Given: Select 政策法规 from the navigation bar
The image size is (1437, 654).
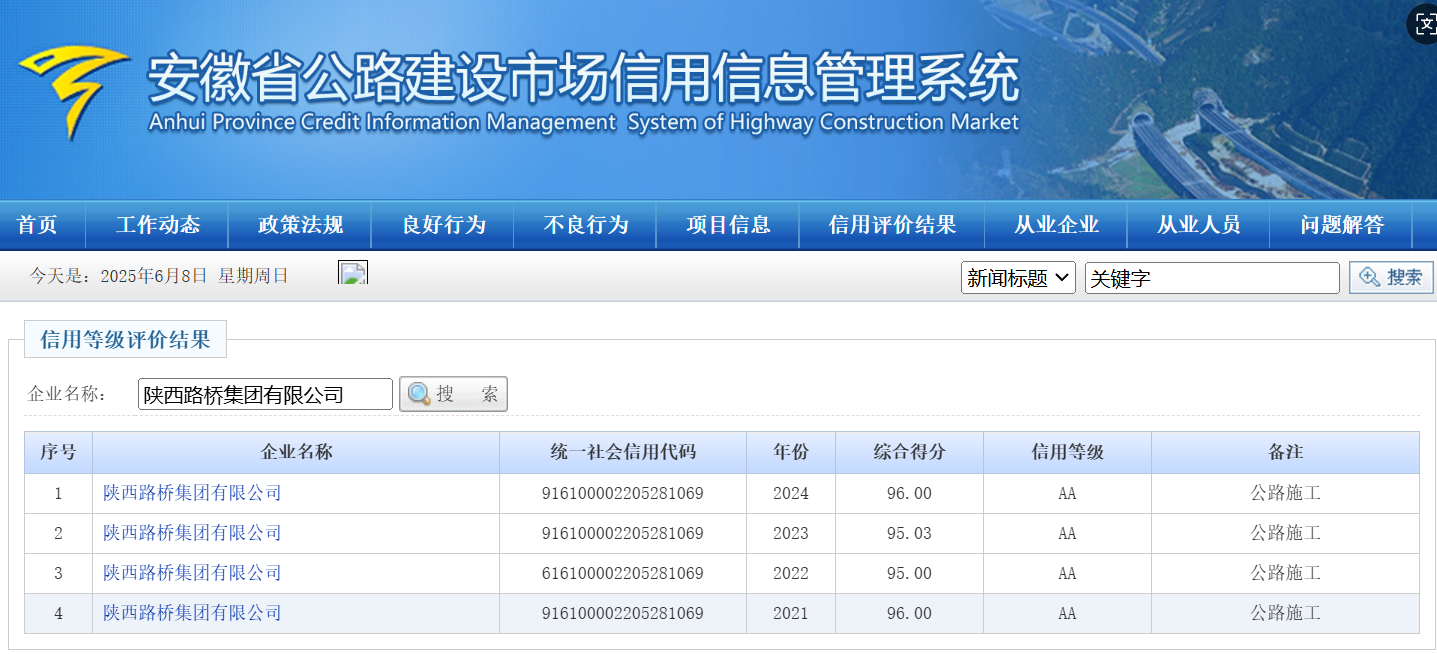Looking at the screenshot, I should 300,225.
